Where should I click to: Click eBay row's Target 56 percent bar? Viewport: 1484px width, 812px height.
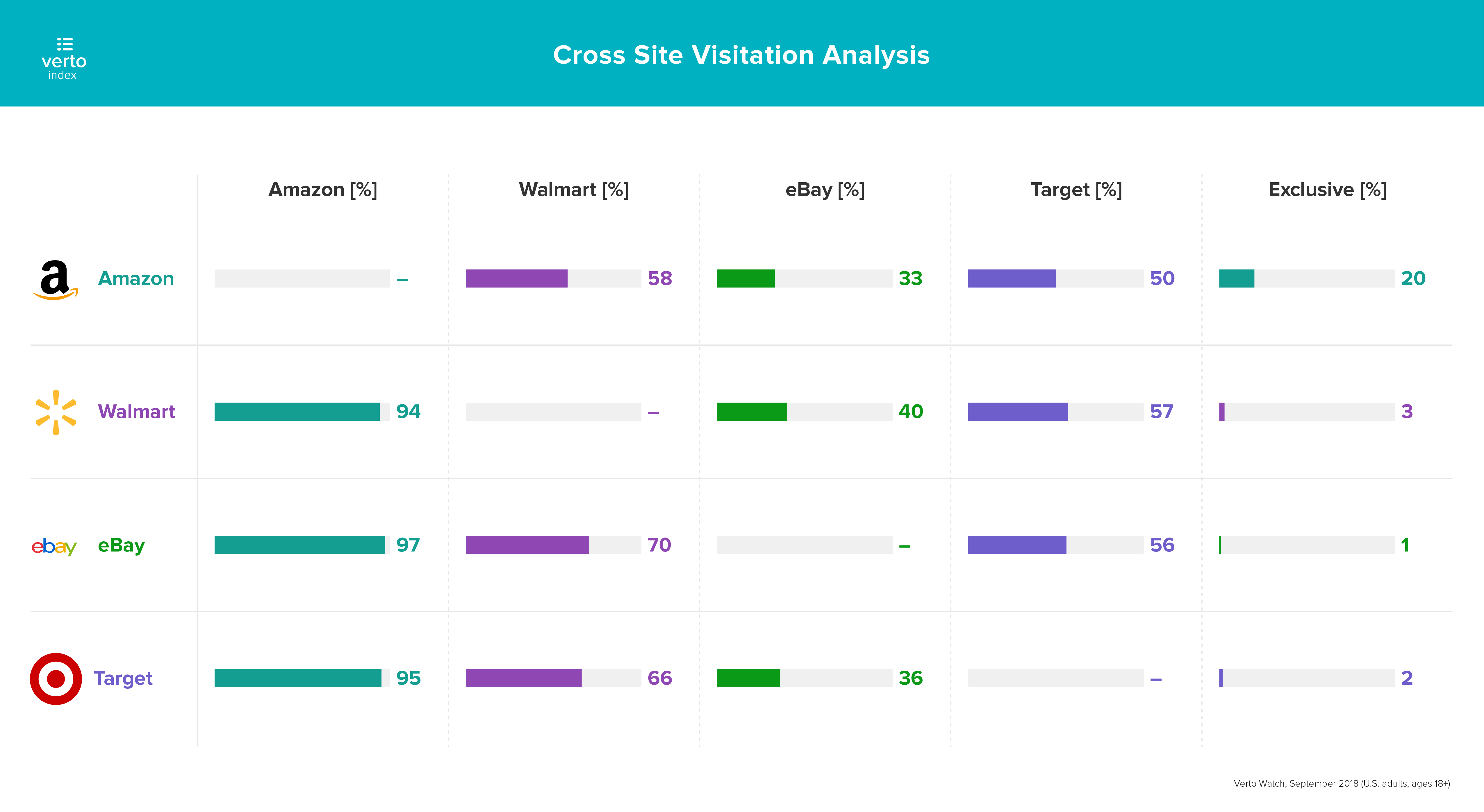pos(1017,545)
